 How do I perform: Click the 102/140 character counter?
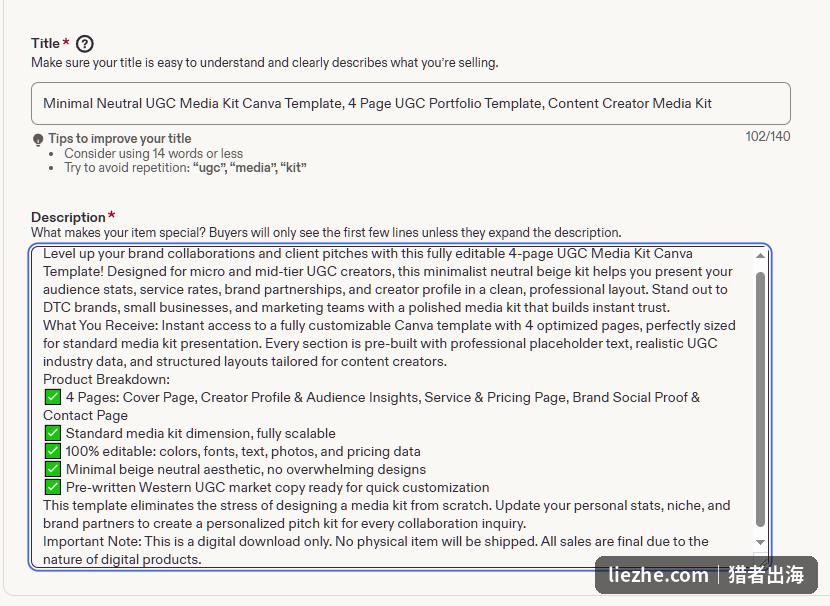(768, 137)
